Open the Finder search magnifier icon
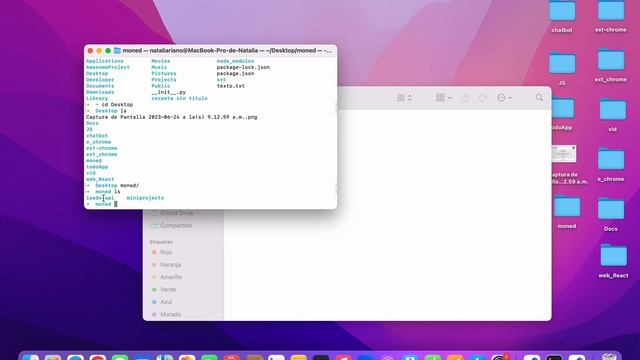The width and height of the screenshot is (640, 360). 539,98
